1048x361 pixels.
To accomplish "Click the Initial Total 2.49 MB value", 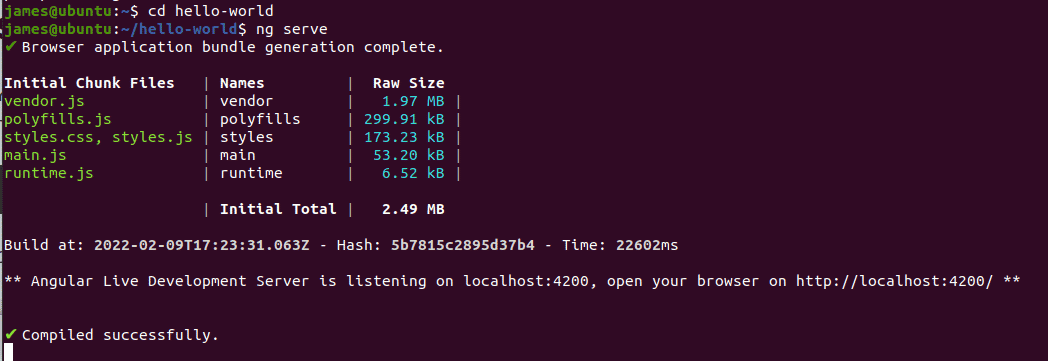I will [x=413, y=209].
